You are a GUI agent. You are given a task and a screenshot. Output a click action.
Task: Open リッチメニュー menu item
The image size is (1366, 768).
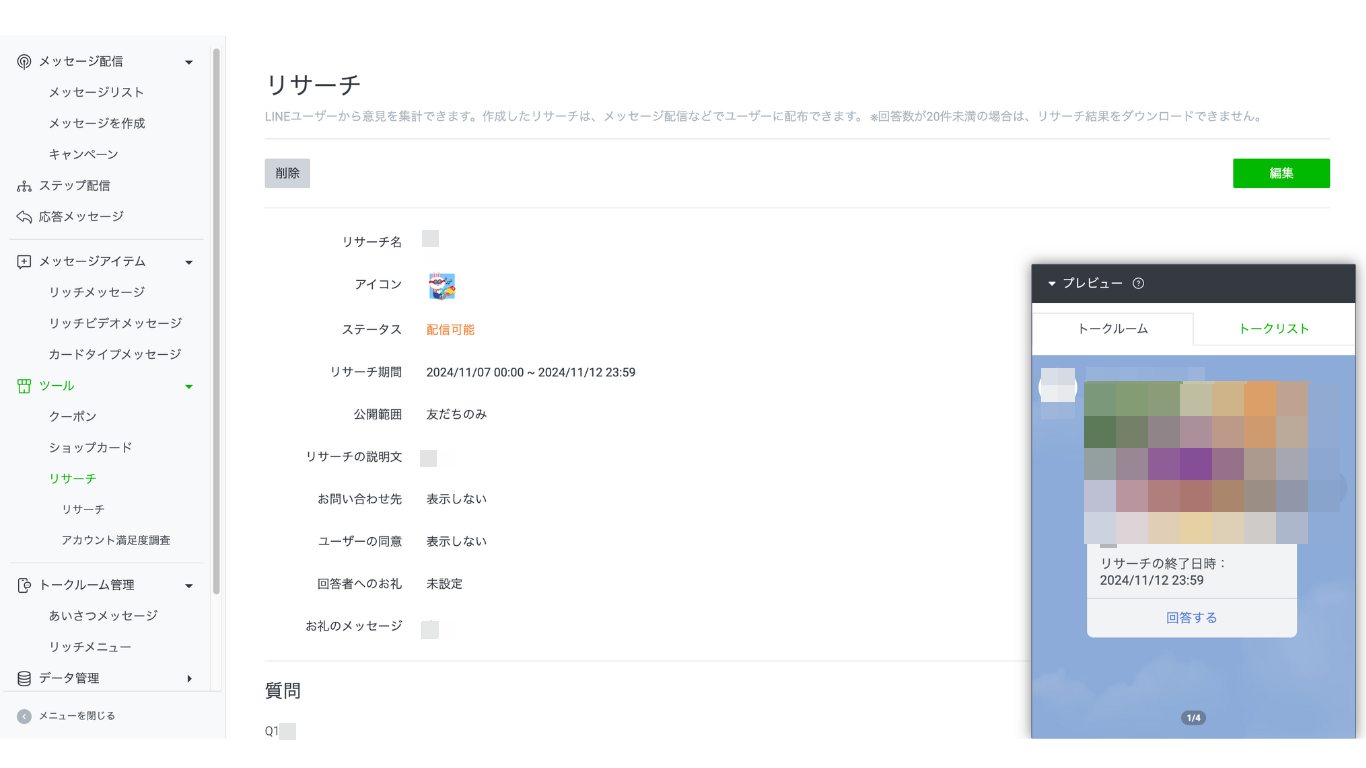click(90, 648)
